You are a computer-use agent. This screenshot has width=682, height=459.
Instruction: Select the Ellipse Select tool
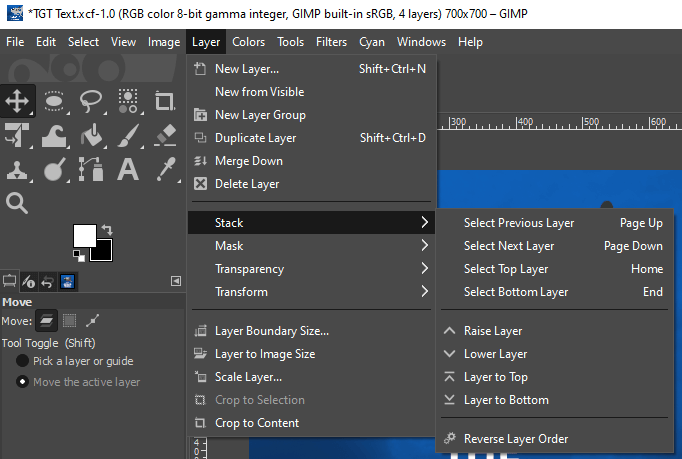[54, 101]
